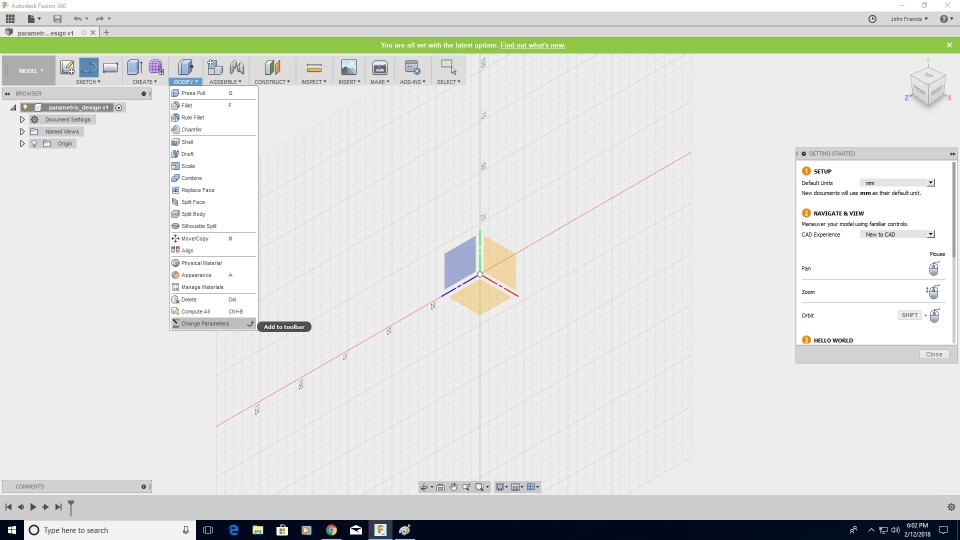The height and width of the screenshot is (540, 960).
Task: Collapse the parametric_design v1 root node
Action: 13,108
